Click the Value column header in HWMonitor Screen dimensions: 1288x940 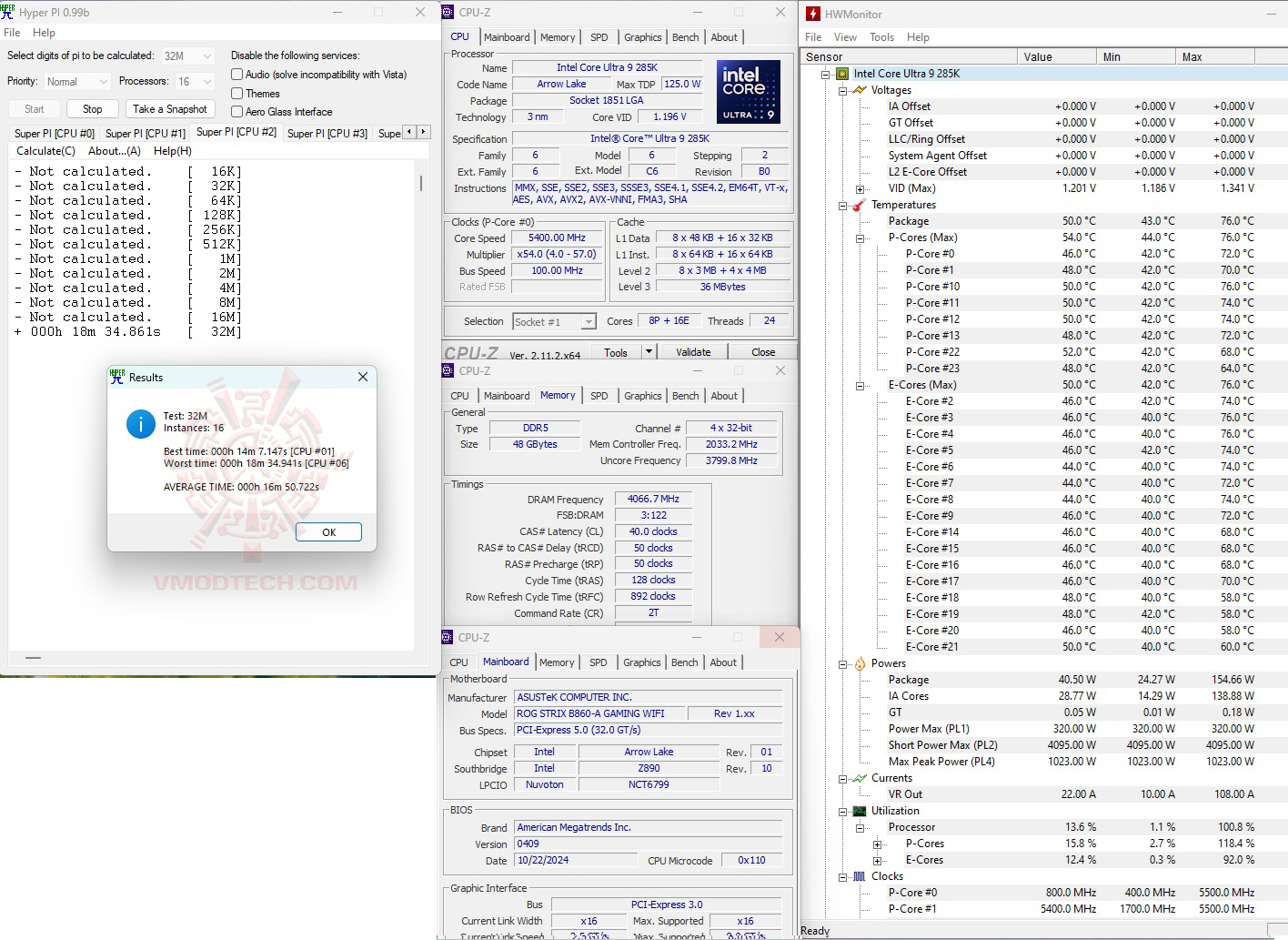click(1056, 56)
